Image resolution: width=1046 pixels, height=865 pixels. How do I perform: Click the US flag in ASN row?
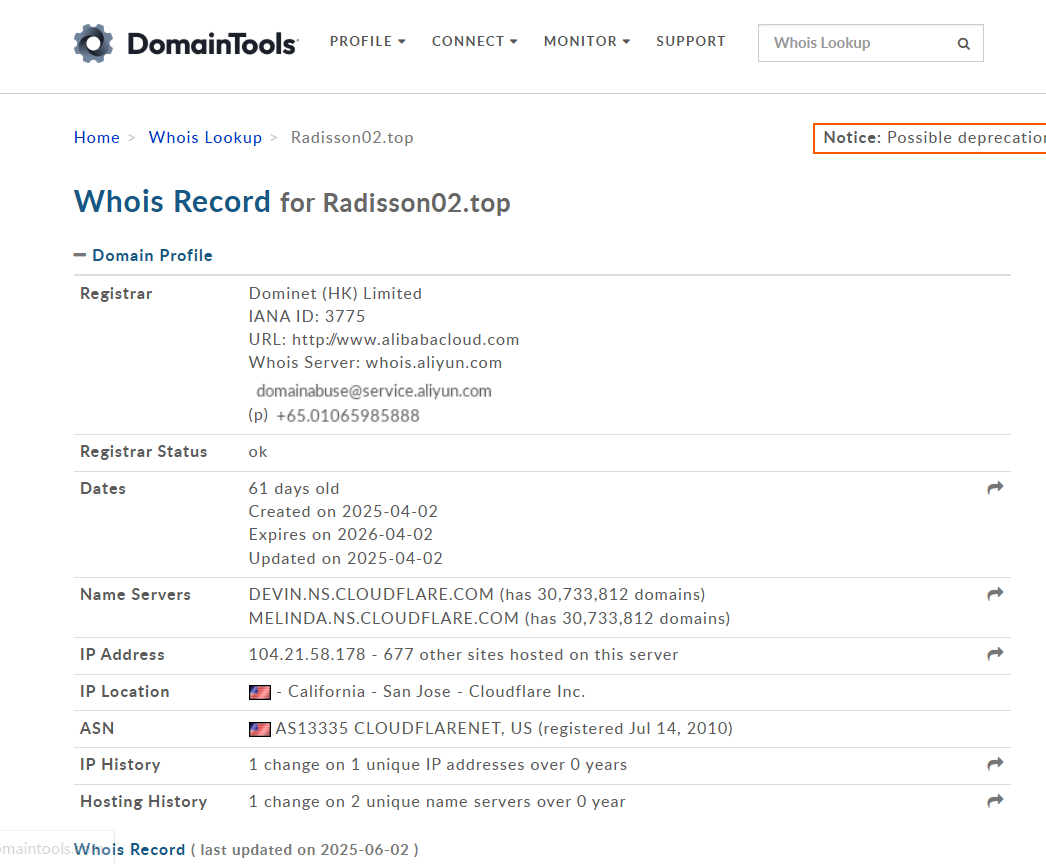click(259, 729)
